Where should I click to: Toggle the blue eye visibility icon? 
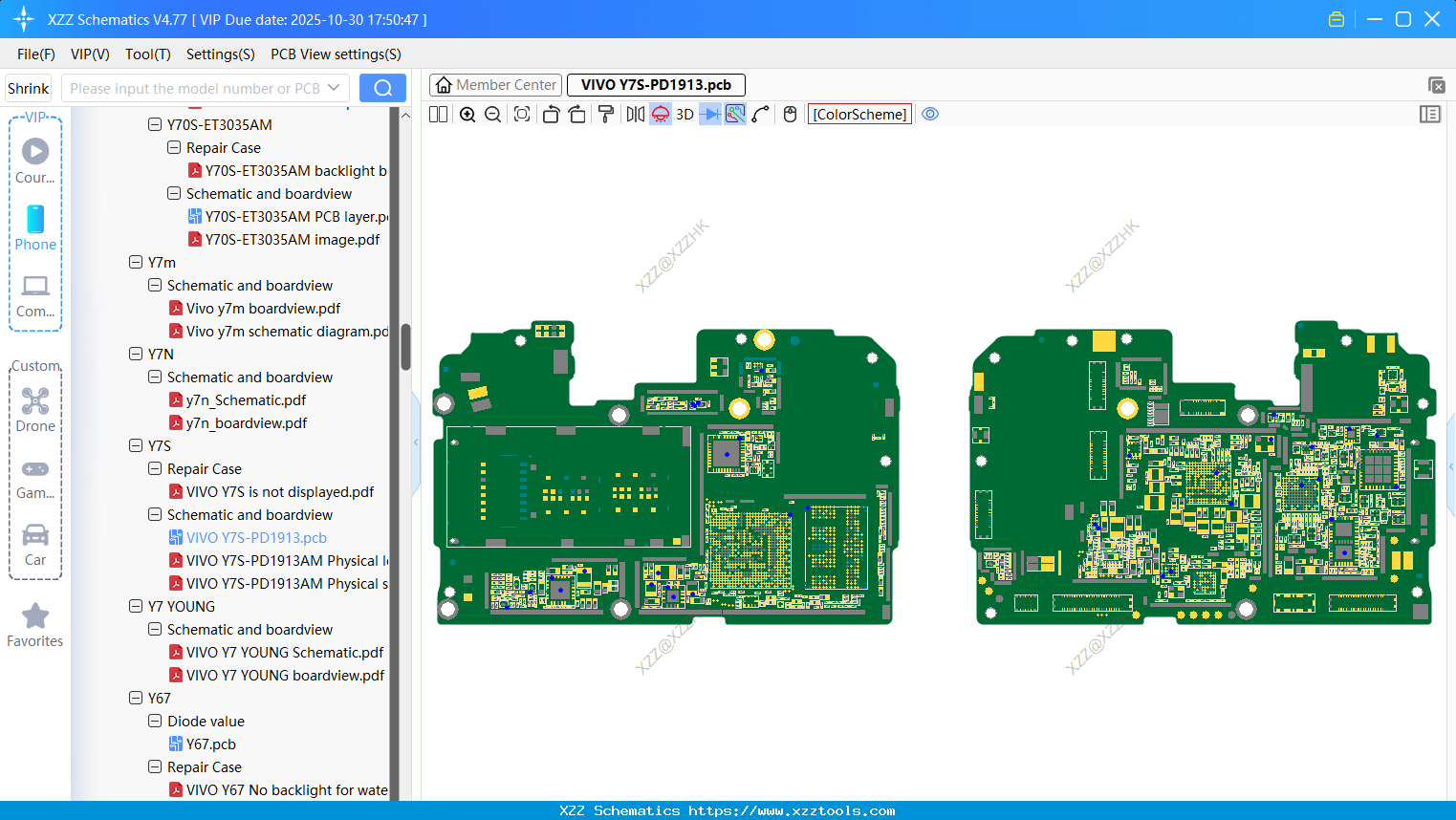930,115
